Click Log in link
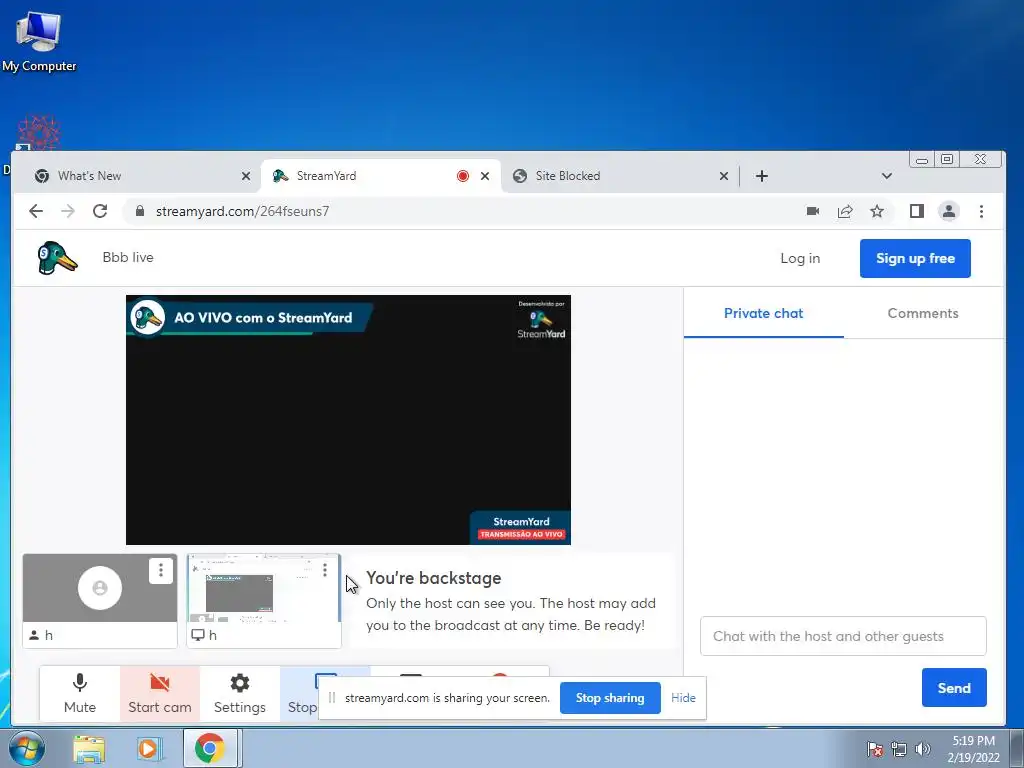The height and width of the screenshot is (768, 1024). [x=800, y=258]
